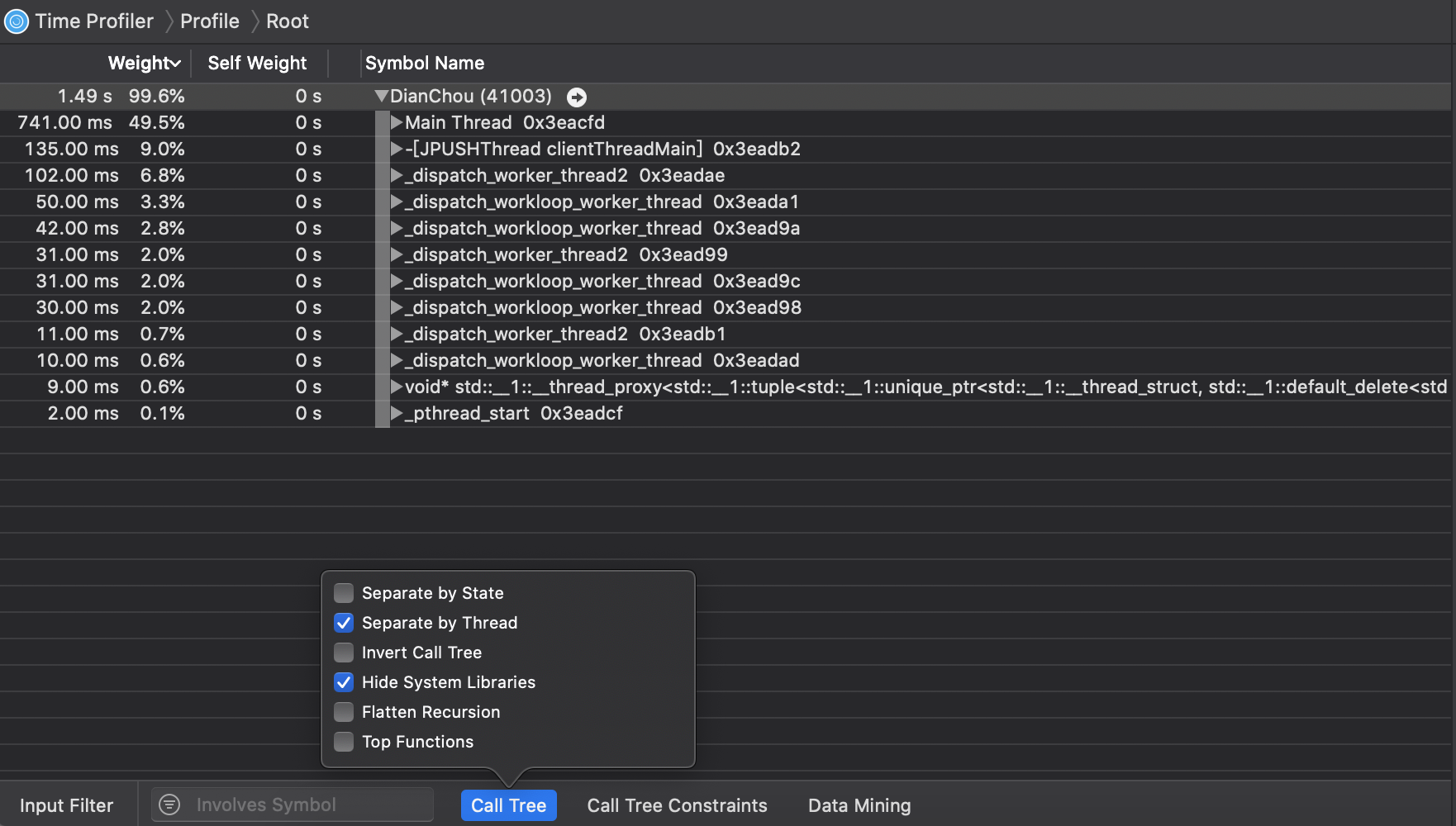Click the Weight column sort chevron
1456x826 pixels.
[175, 64]
